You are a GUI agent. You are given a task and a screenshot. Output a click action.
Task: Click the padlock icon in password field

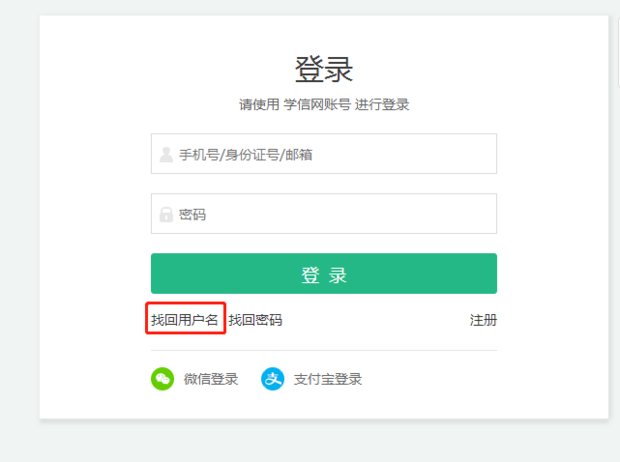(166, 214)
